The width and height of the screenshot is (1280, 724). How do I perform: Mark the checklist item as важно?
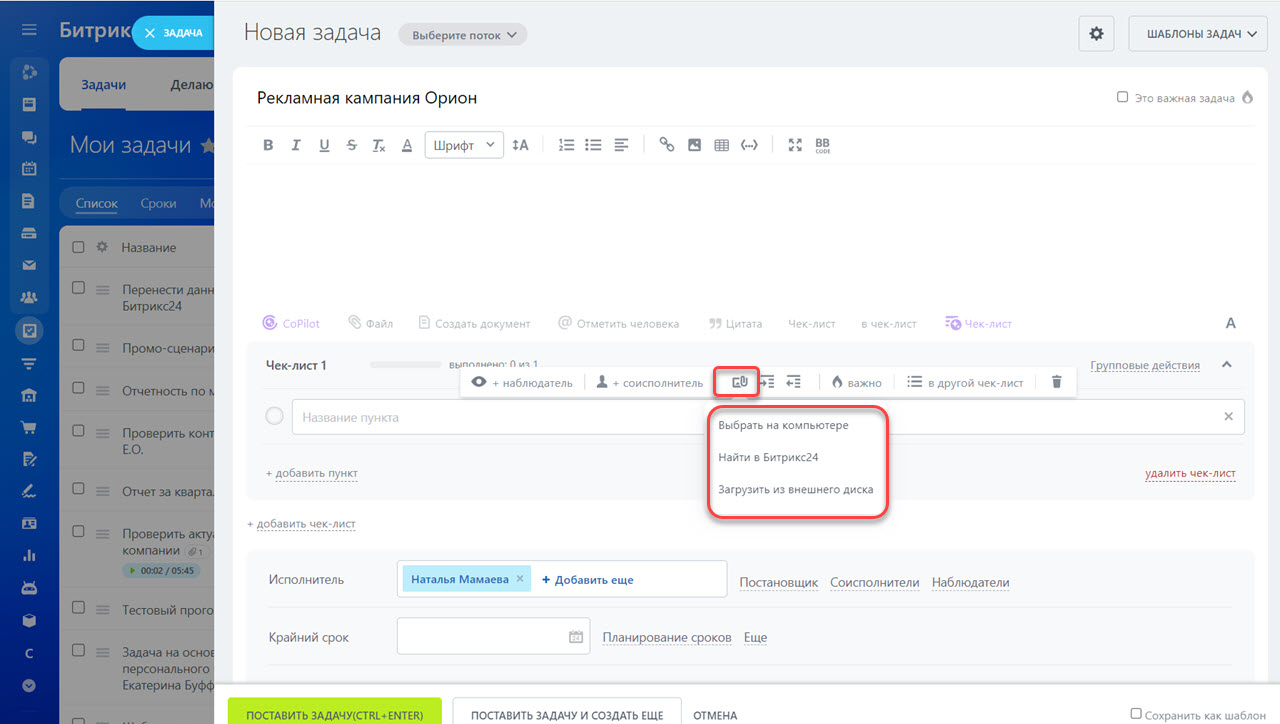click(x=856, y=382)
